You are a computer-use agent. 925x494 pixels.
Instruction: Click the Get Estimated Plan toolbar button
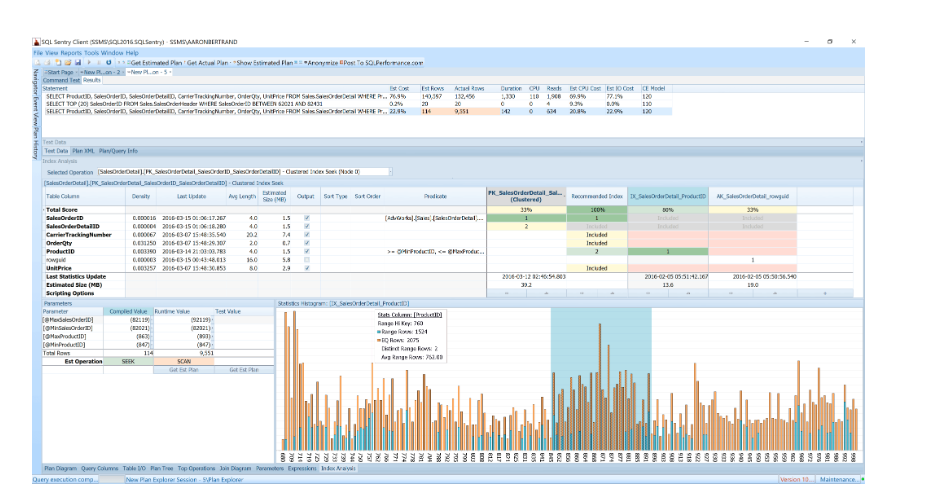(156, 62)
